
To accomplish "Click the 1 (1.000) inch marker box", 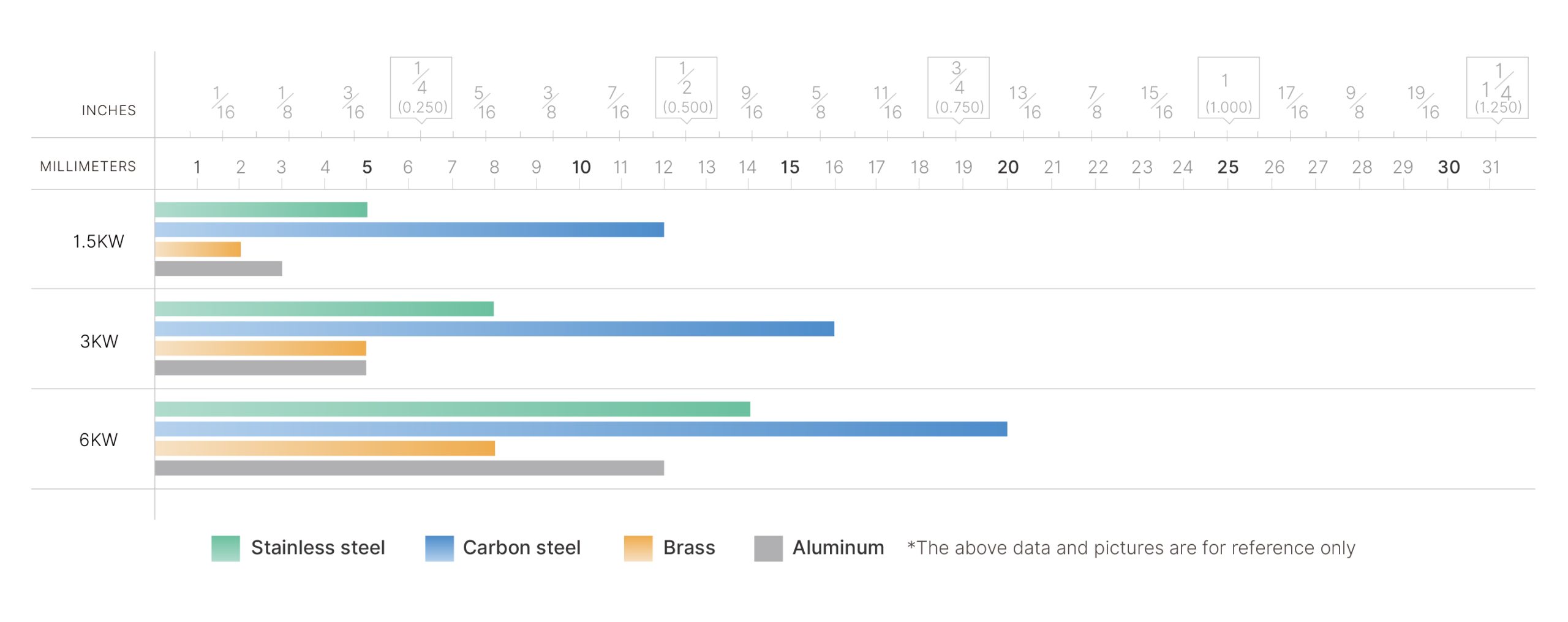I will click(1229, 88).
